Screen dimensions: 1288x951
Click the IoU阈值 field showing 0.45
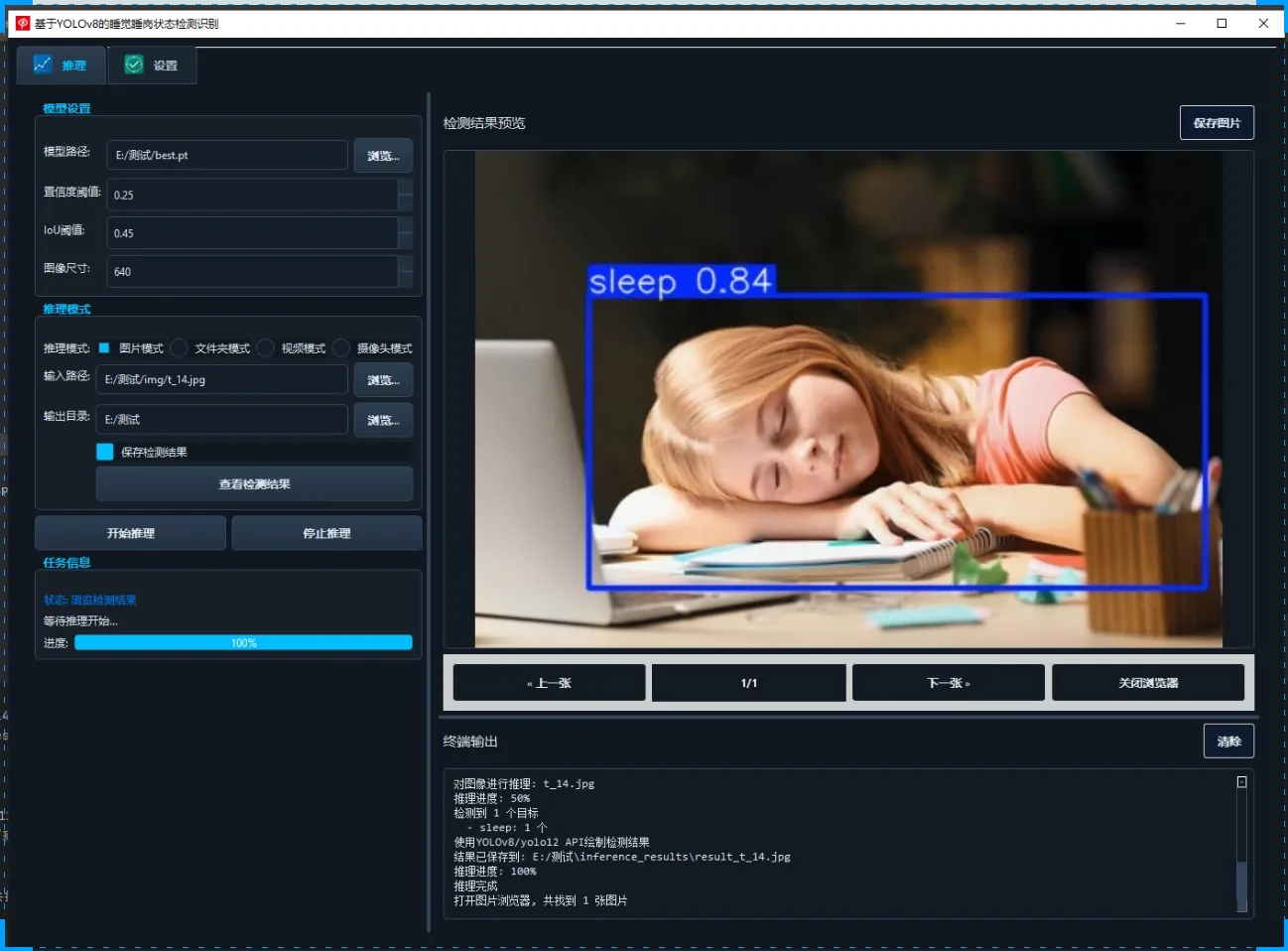[x=252, y=233]
